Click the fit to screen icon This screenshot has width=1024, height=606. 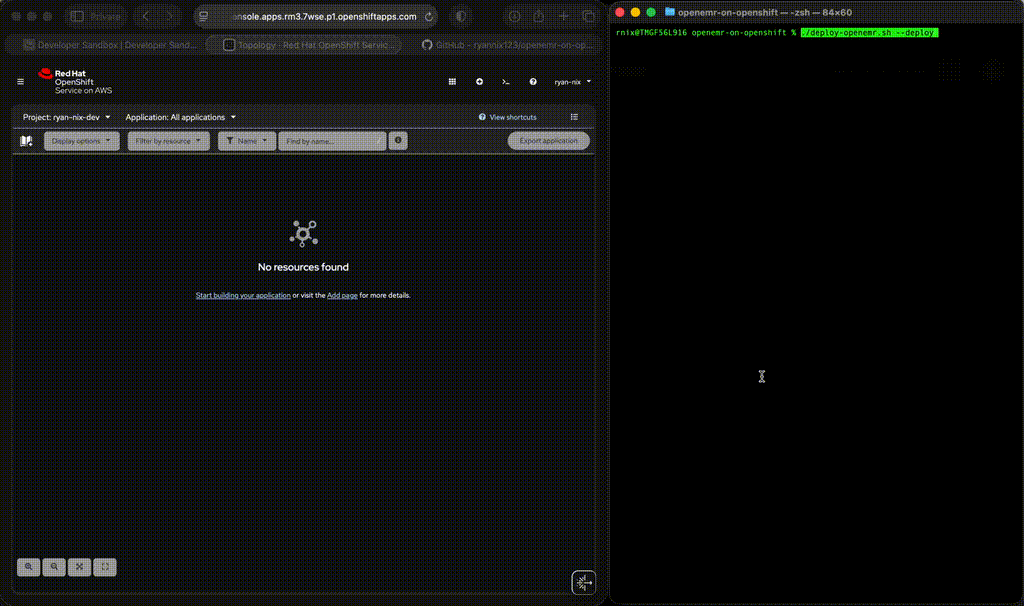click(x=79, y=567)
